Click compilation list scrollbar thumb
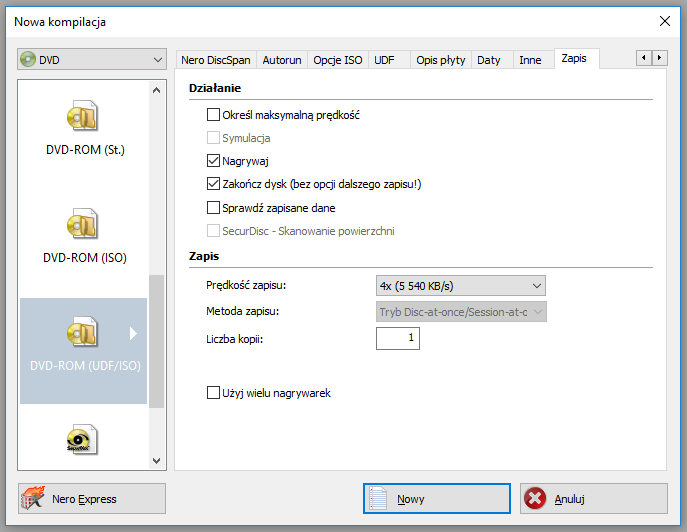 click(x=156, y=341)
